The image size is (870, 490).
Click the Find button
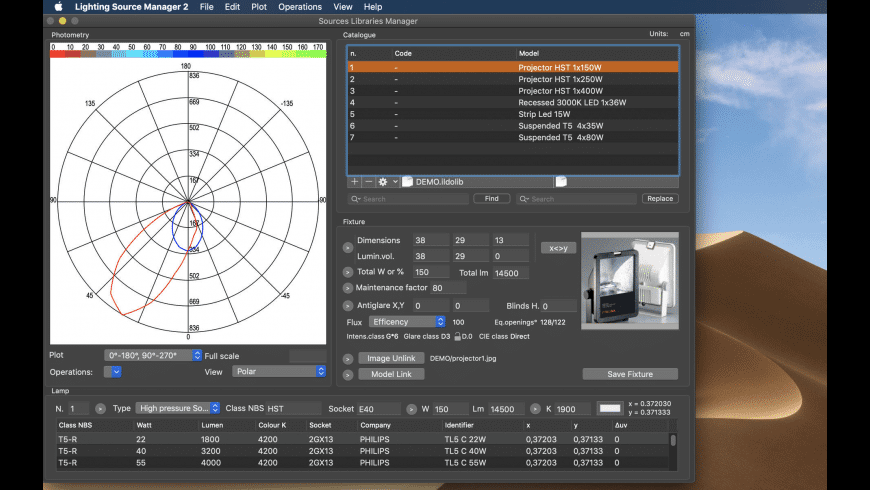coord(491,199)
